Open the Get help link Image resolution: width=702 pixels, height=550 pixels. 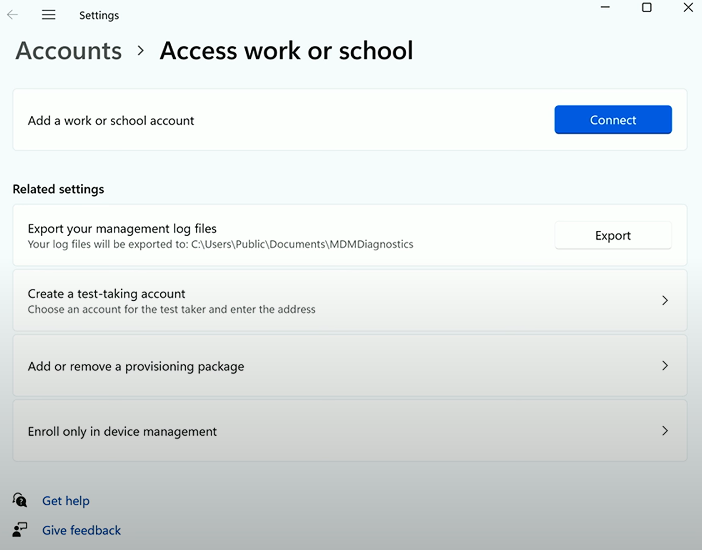66,500
